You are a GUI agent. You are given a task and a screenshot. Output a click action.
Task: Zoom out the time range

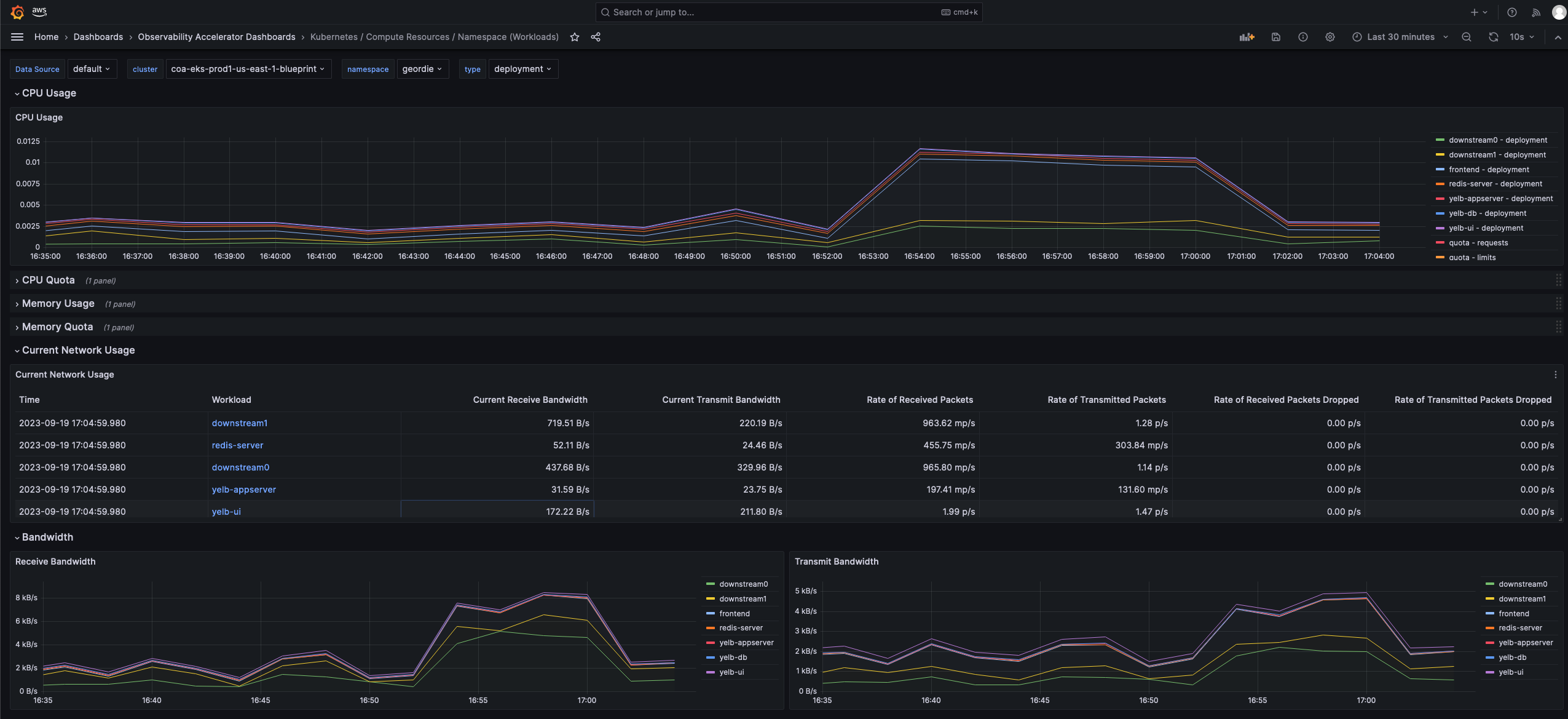coord(1467,37)
